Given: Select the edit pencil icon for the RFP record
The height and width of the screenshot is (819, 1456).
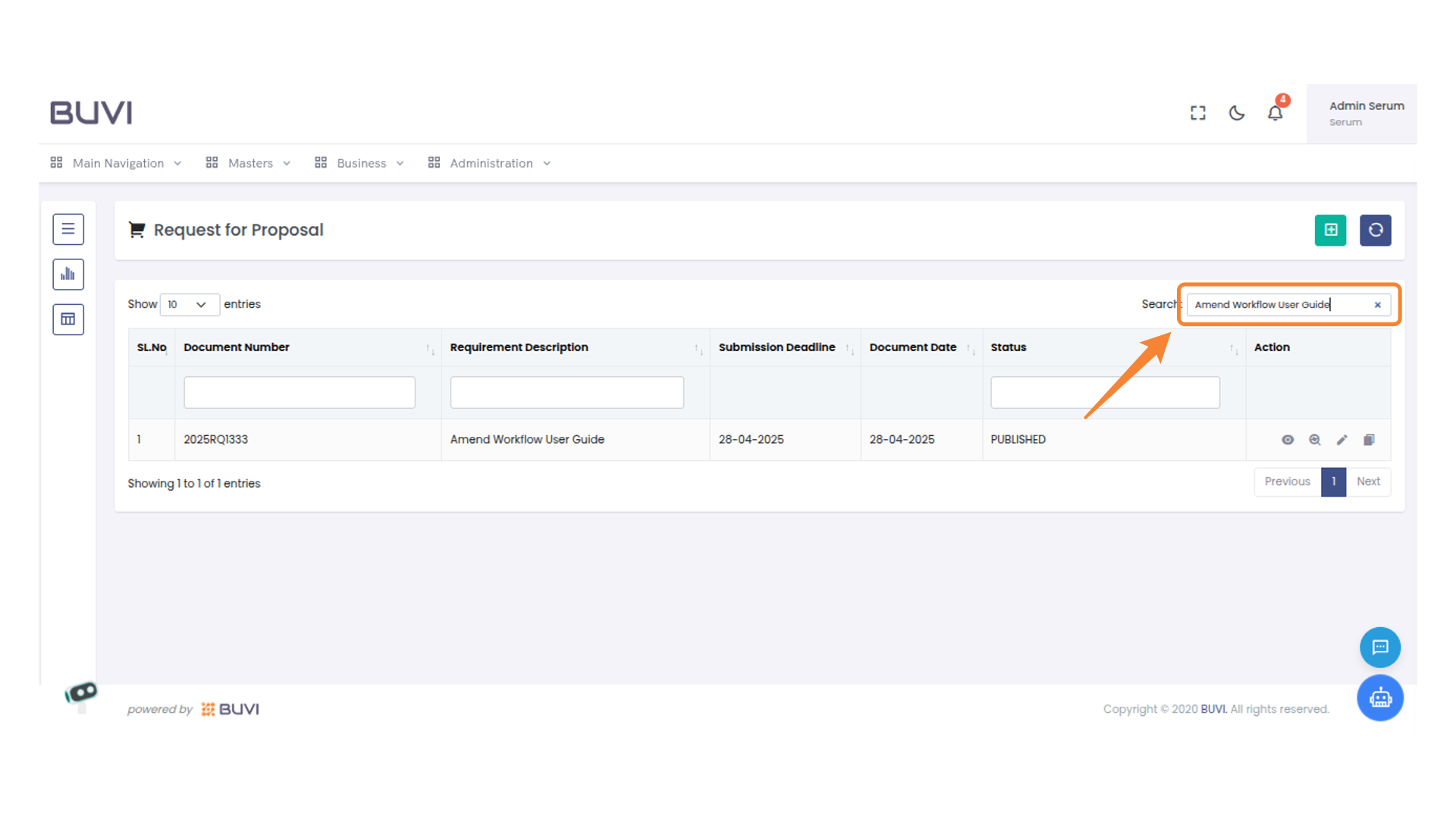Looking at the screenshot, I should pos(1341,440).
